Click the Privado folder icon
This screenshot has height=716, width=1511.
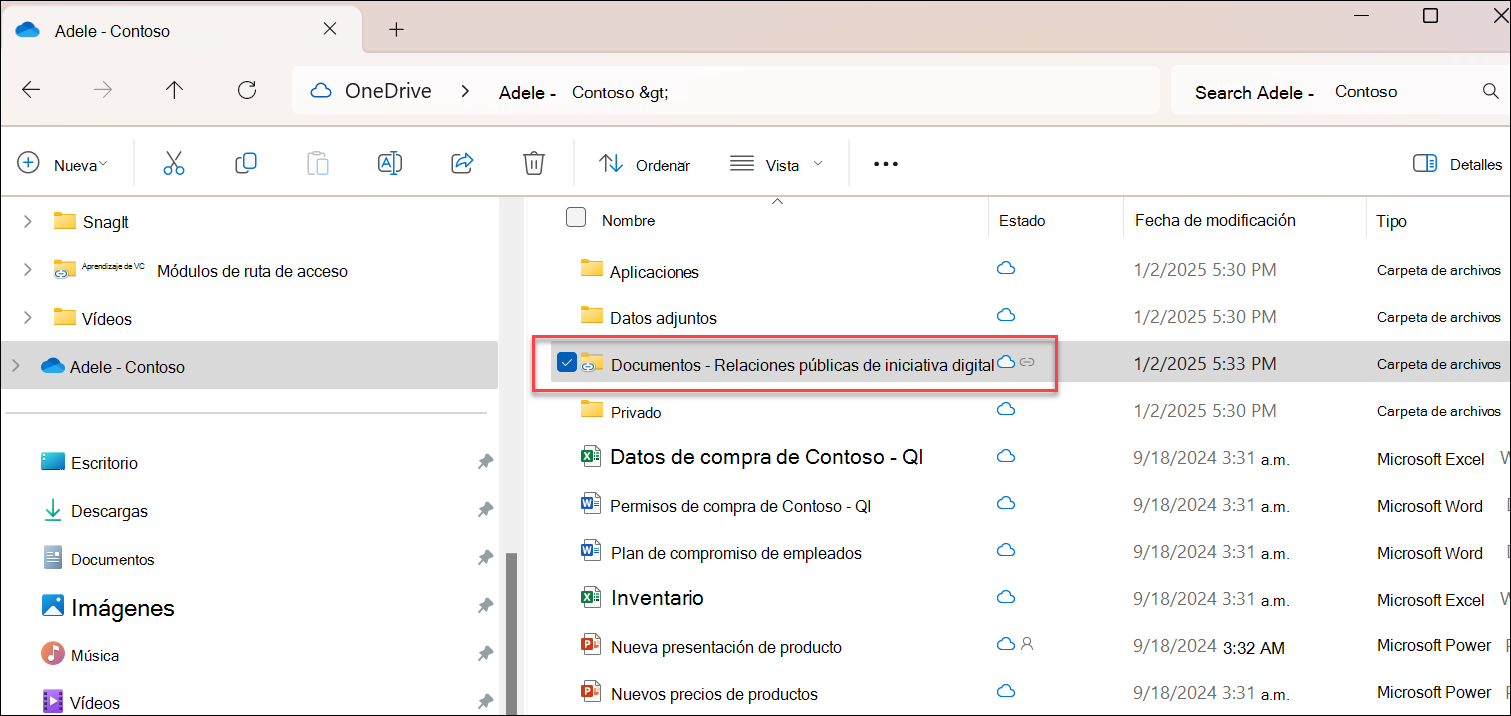pos(592,410)
